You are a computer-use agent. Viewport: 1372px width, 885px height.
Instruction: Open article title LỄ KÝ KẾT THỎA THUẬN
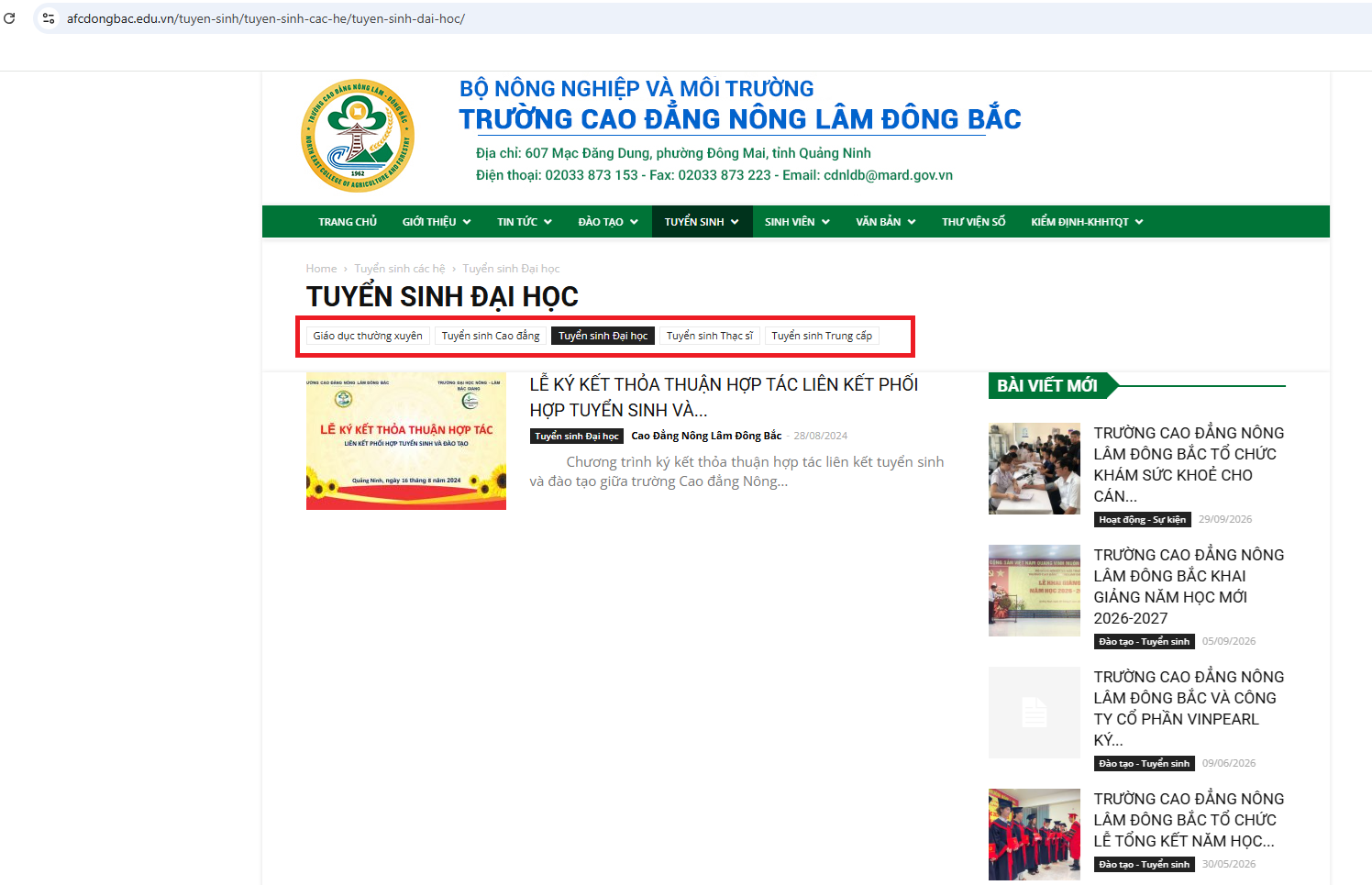(724, 397)
